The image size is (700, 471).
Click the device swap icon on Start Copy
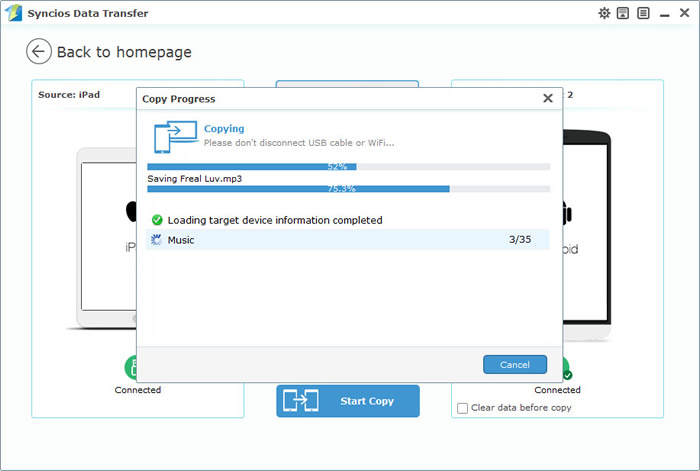click(x=301, y=400)
